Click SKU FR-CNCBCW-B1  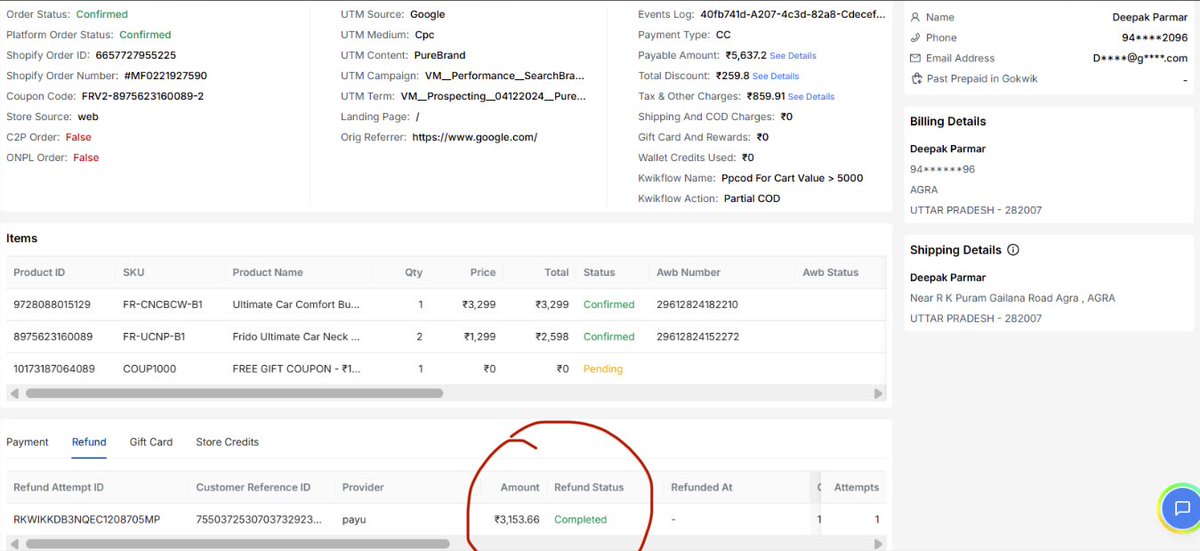click(164, 304)
